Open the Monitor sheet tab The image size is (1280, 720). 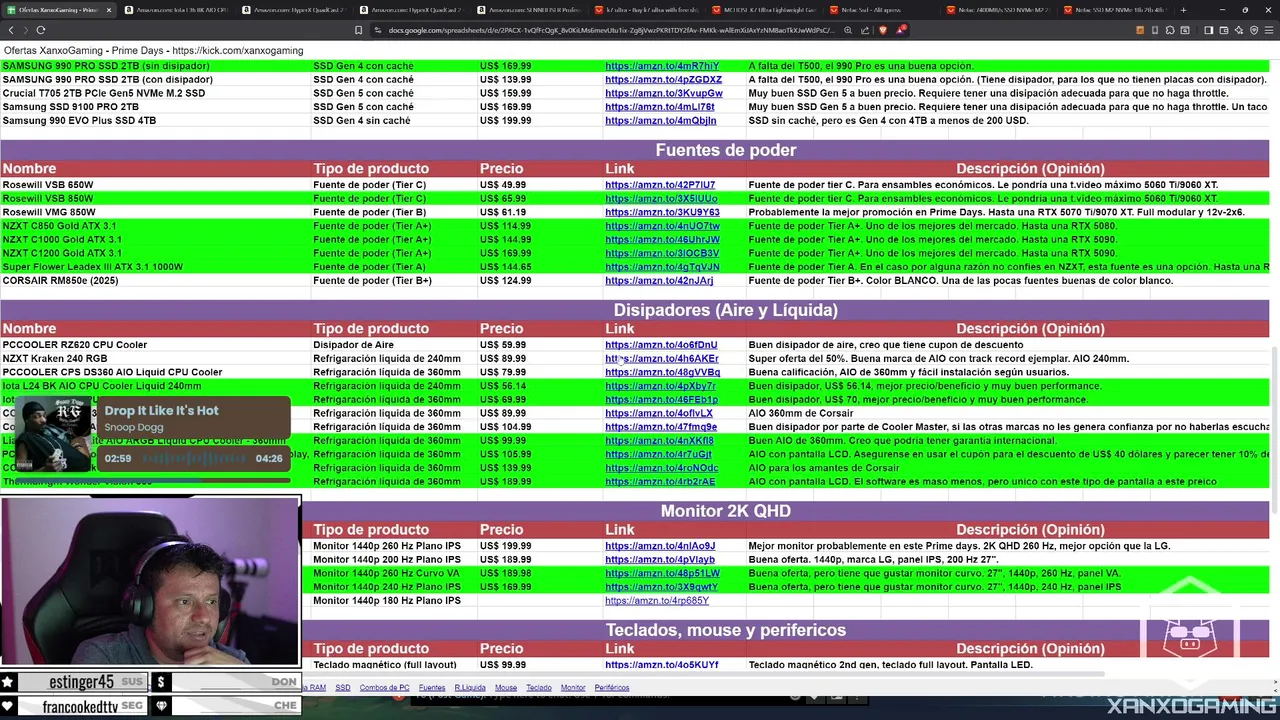(573, 688)
